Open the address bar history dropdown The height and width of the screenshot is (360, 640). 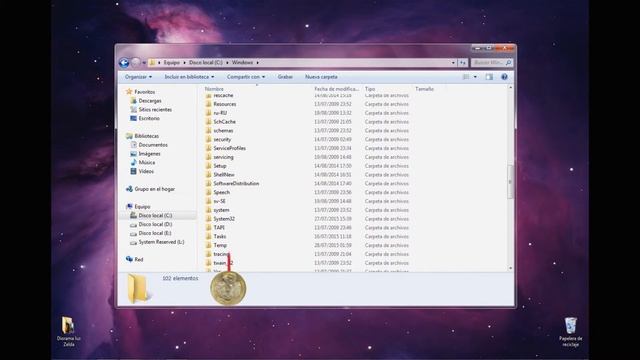tap(453, 63)
